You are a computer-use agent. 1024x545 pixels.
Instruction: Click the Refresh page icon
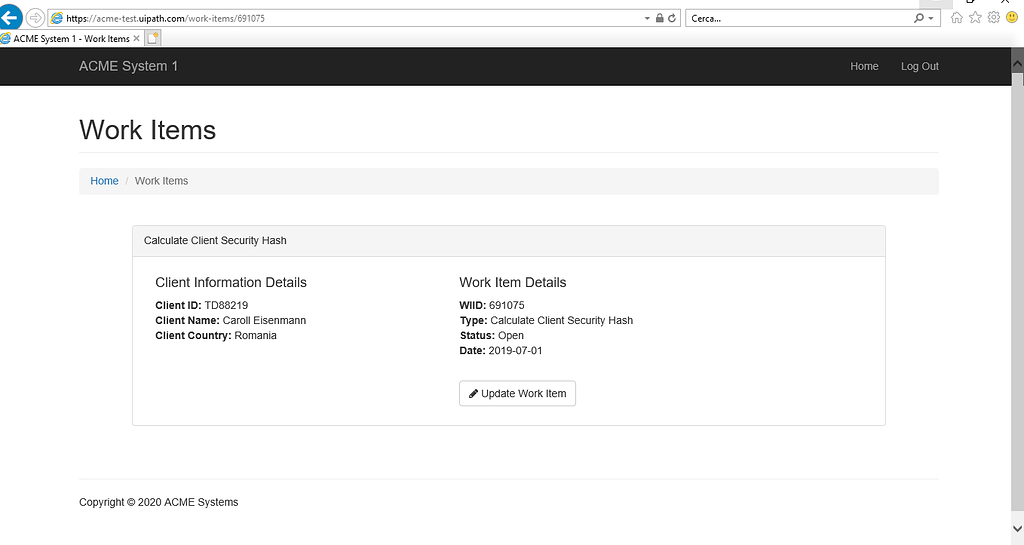[672, 18]
